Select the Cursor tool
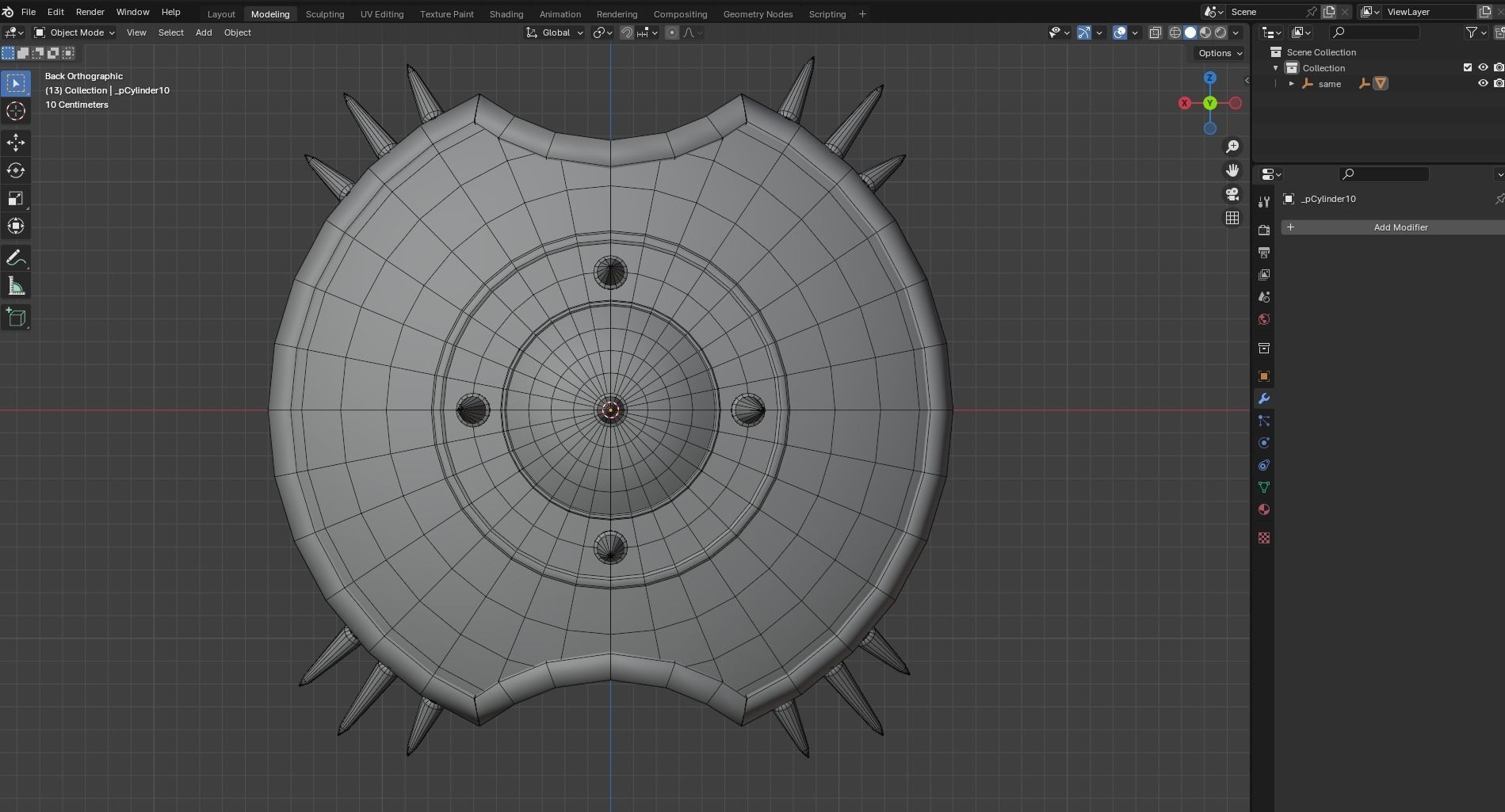The height and width of the screenshot is (812, 1505). coord(16,111)
